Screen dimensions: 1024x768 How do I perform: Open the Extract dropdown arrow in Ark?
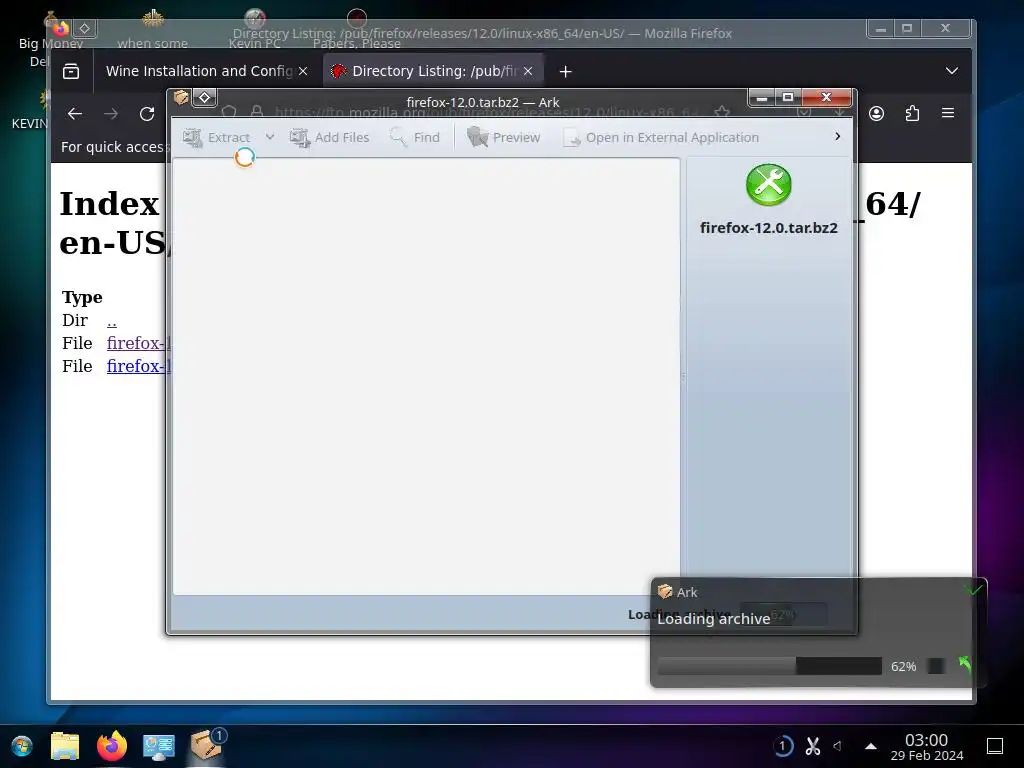[270, 137]
